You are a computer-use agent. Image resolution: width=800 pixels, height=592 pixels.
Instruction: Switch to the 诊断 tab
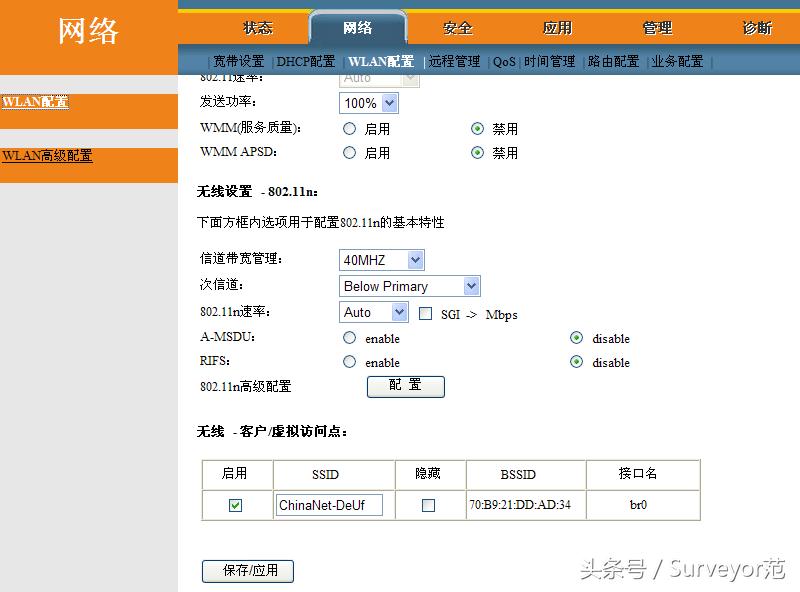757,28
